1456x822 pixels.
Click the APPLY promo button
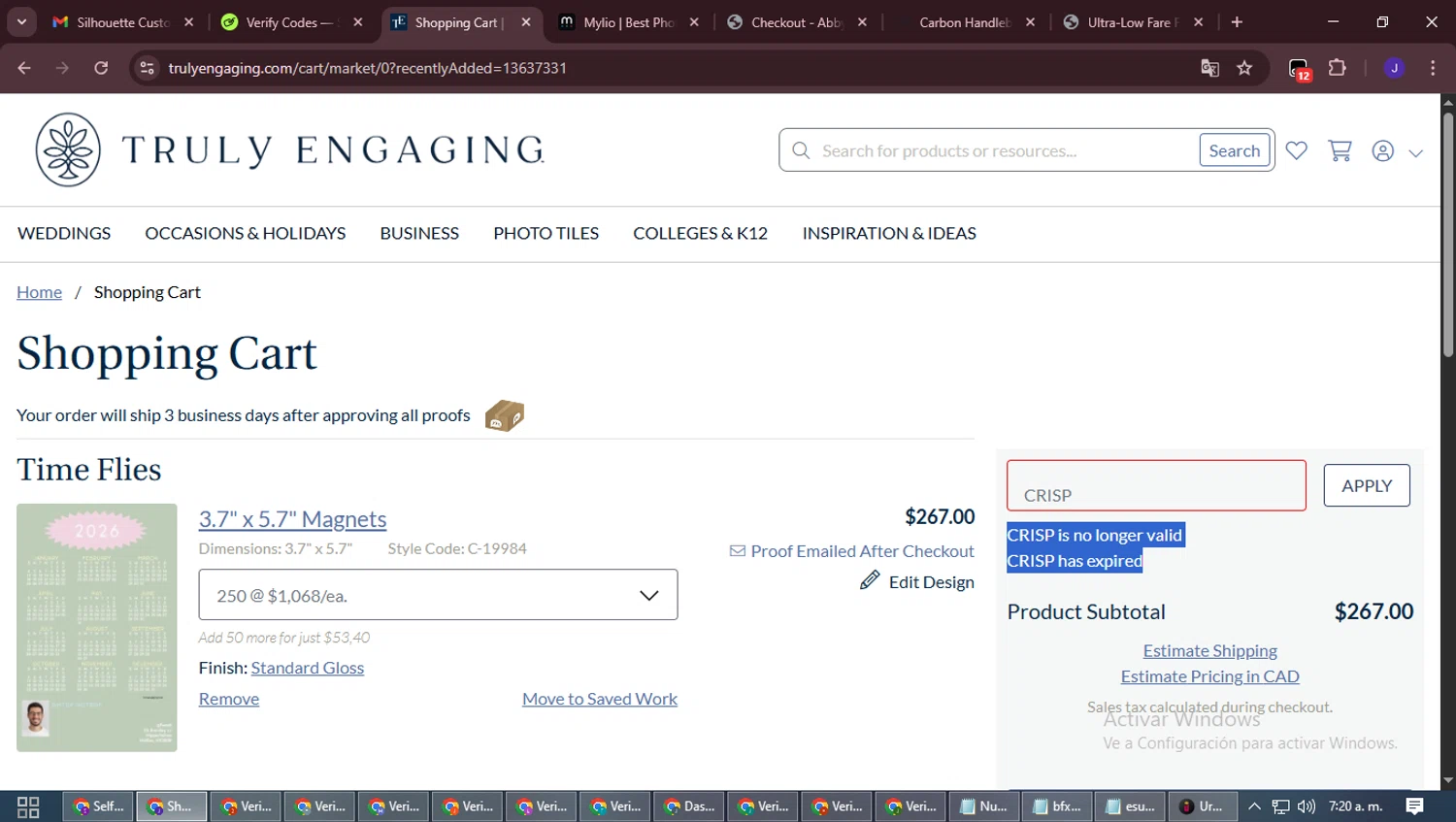tap(1367, 485)
